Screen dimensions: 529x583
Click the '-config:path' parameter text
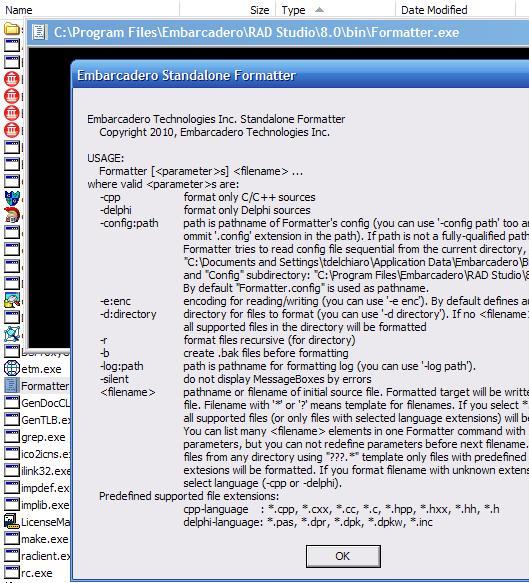pyautogui.click(x=129, y=223)
